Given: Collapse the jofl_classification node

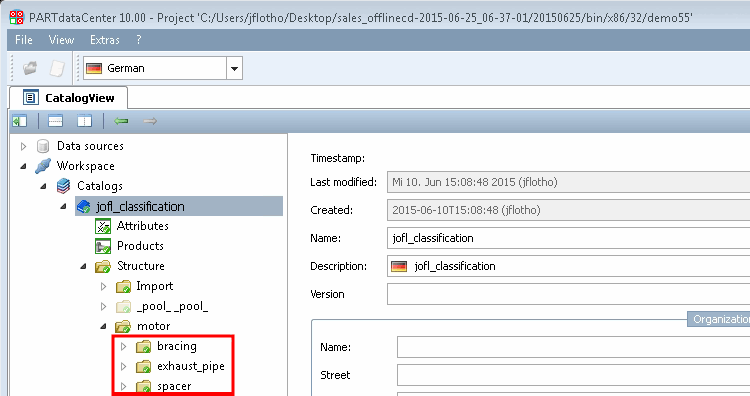Looking at the screenshot, I should pyautogui.click(x=64, y=207).
